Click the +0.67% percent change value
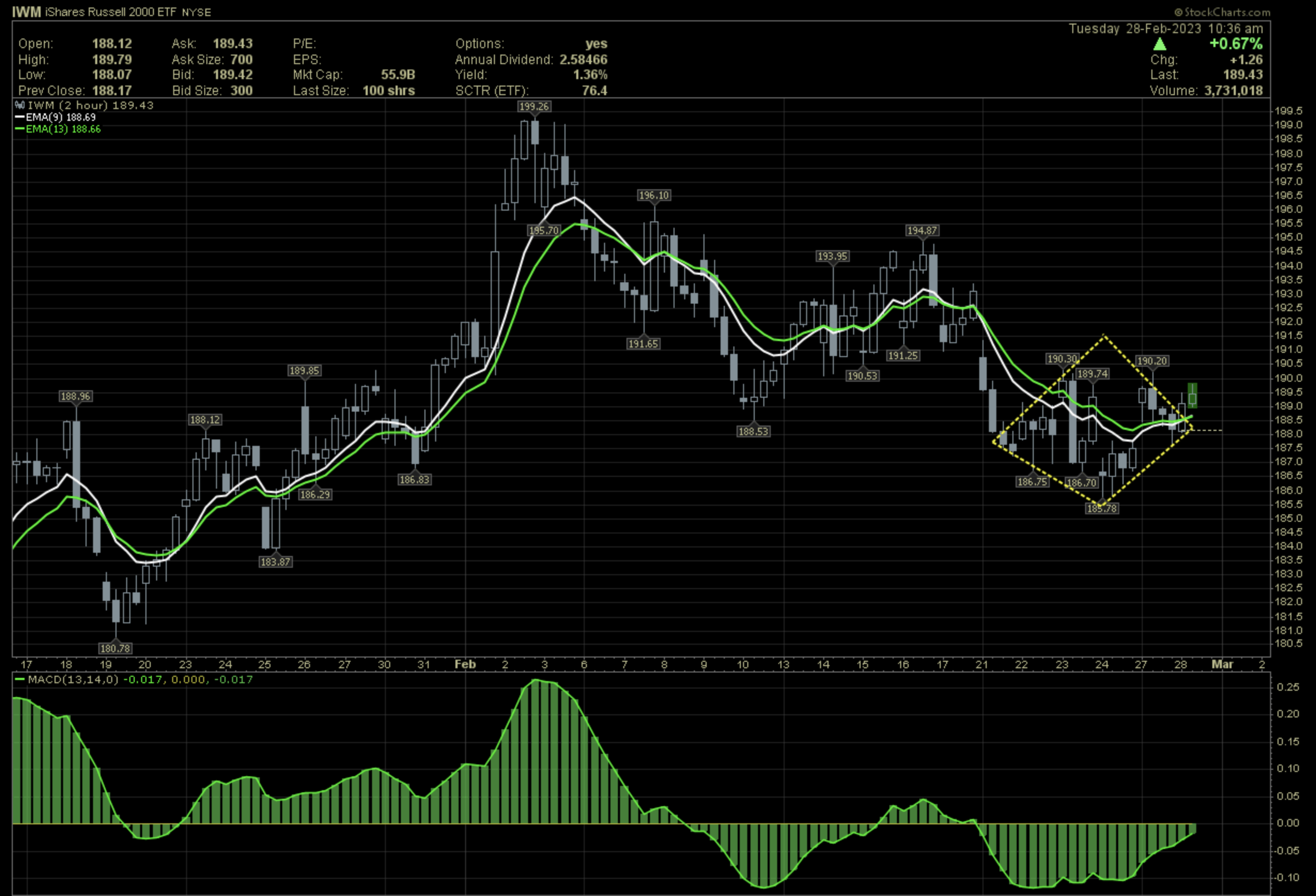 tap(1236, 44)
